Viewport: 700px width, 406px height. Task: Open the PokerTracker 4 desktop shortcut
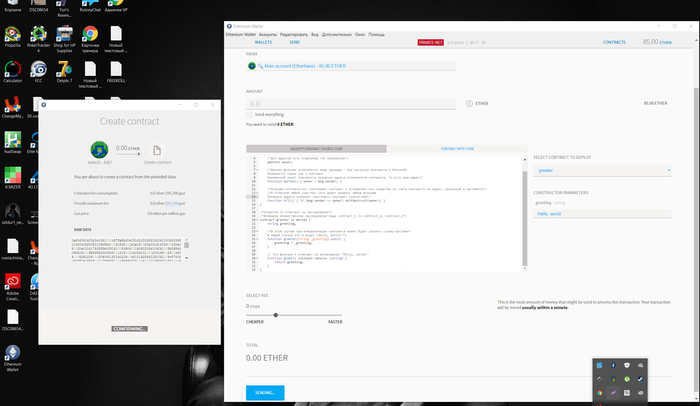[x=38, y=39]
